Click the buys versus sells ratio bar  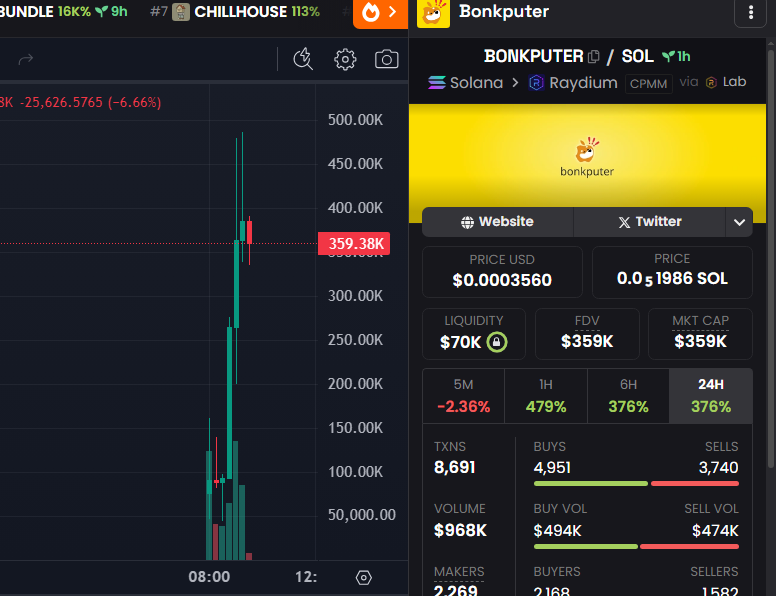[x=636, y=484]
